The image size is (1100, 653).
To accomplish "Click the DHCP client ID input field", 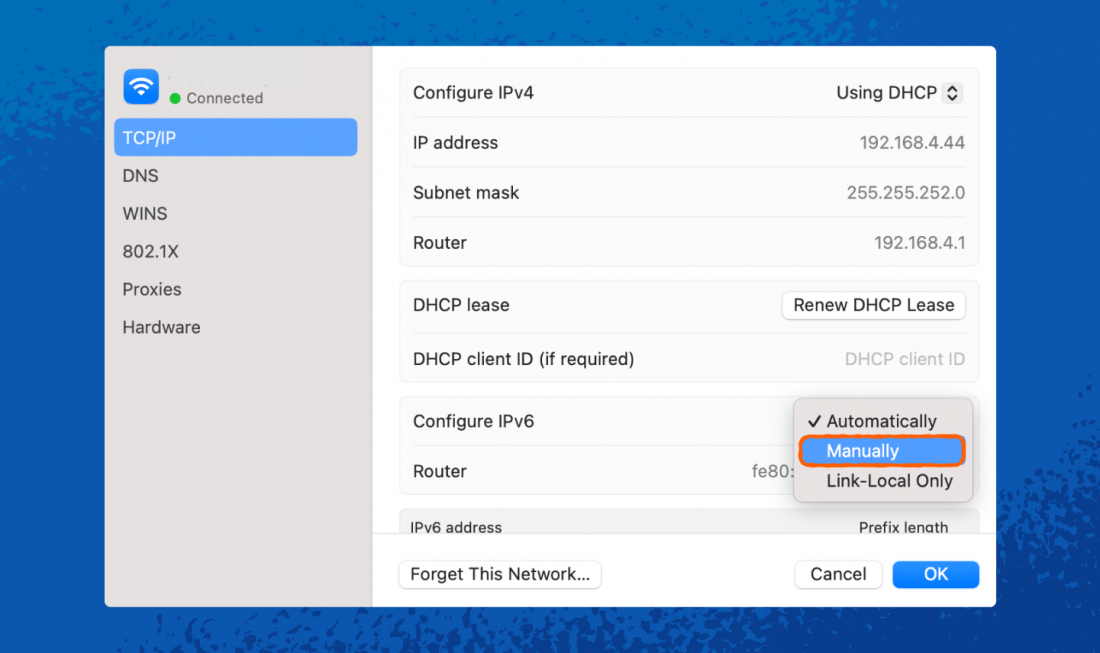I will click(x=904, y=359).
